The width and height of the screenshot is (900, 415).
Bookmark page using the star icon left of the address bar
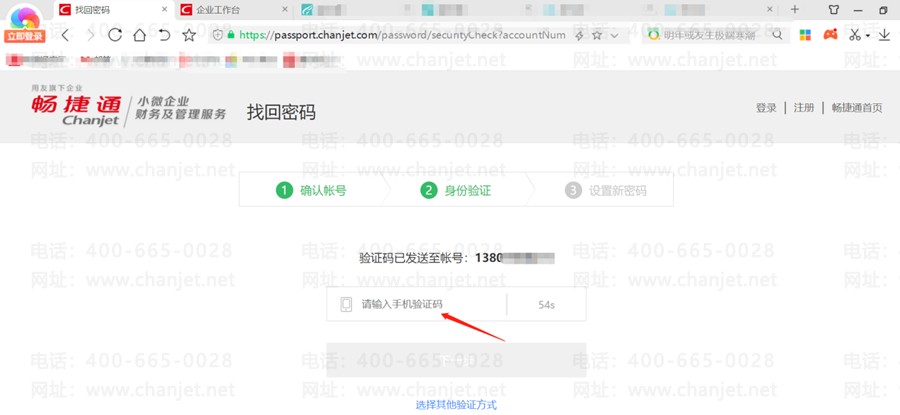pos(189,36)
